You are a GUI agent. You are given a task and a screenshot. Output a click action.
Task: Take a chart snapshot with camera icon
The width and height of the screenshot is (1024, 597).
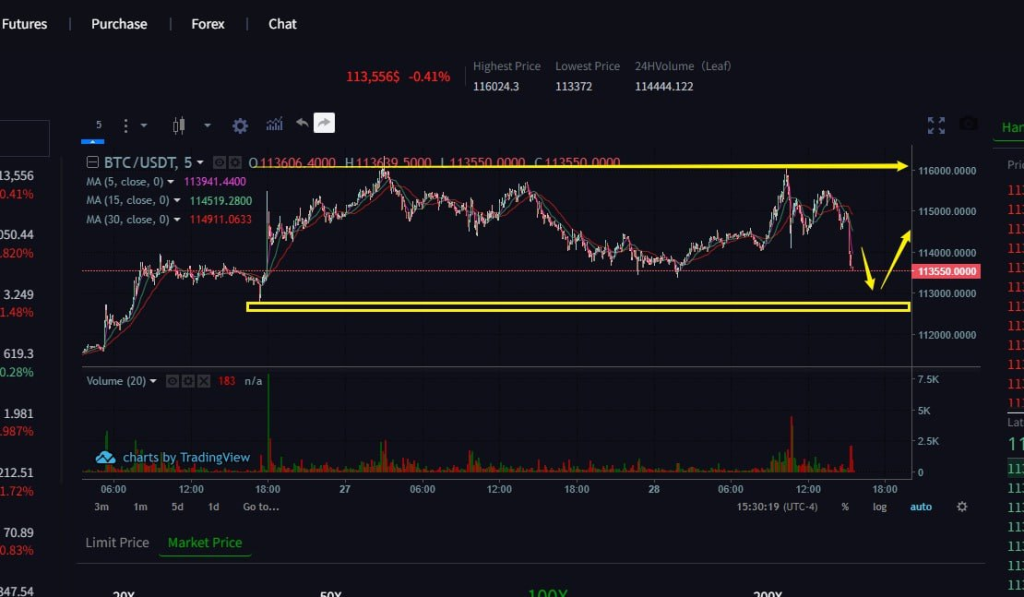click(x=968, y=124)
